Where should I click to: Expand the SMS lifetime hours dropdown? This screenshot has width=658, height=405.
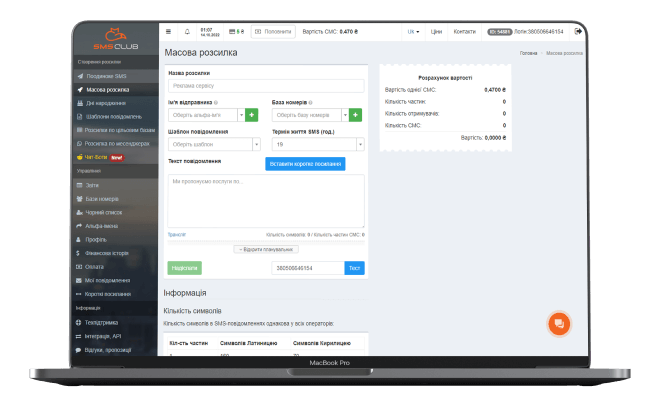[x=317, y=144]
